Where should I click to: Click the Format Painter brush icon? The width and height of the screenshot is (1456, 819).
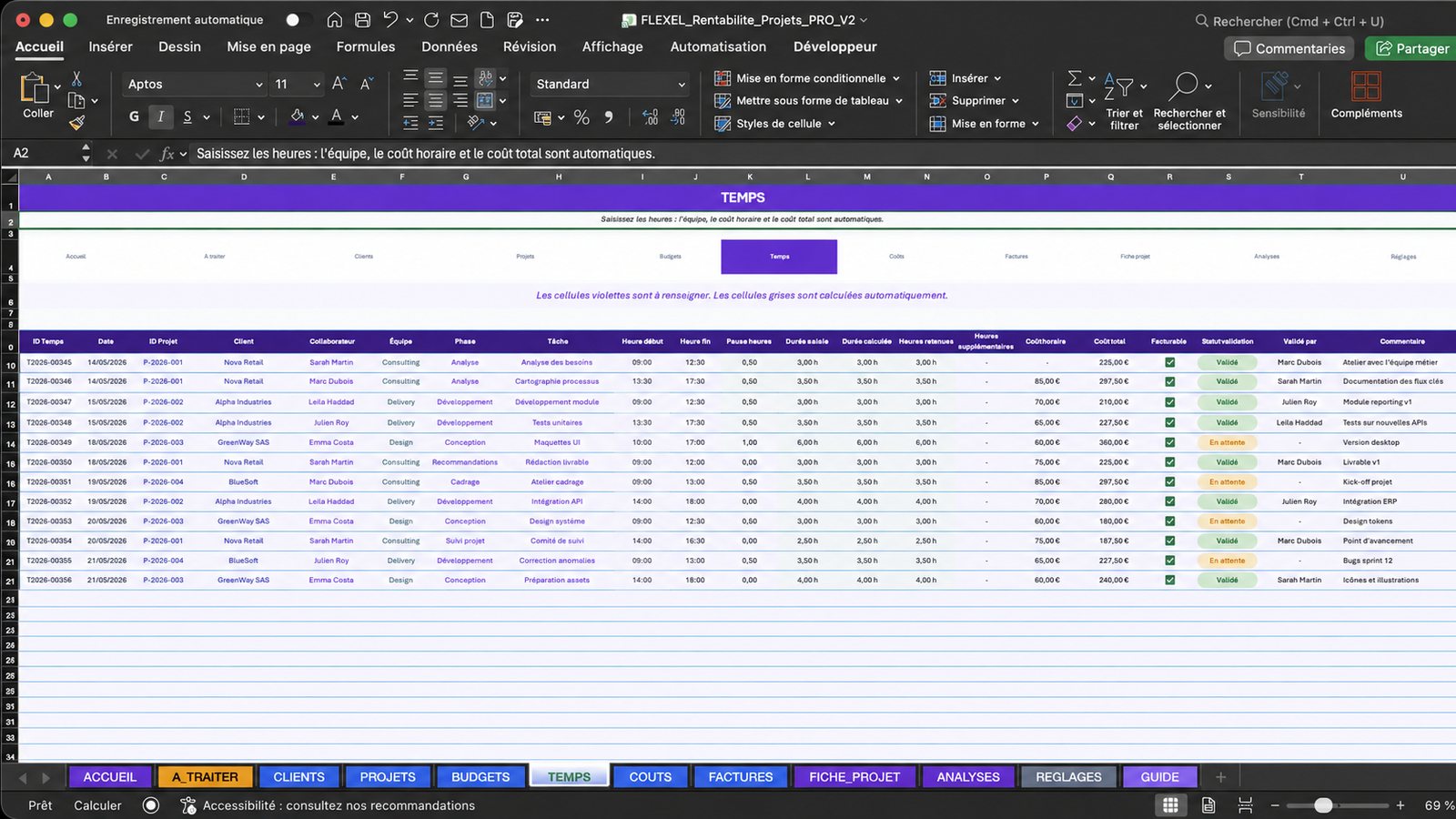click(76, 122)
